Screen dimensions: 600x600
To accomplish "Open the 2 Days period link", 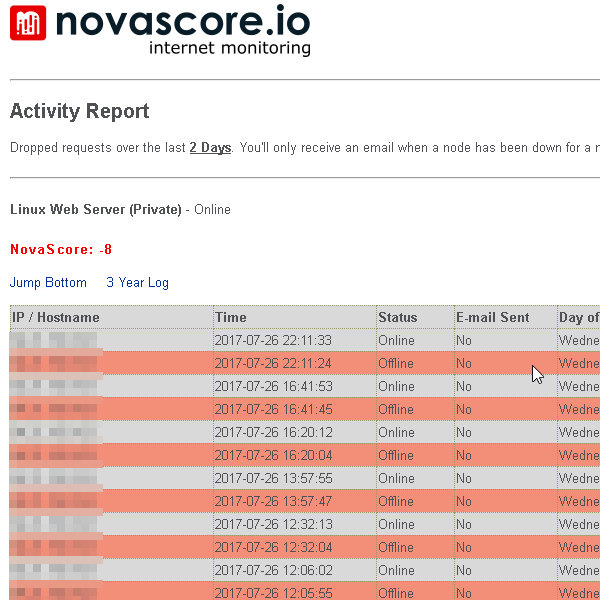I will 210,148.
